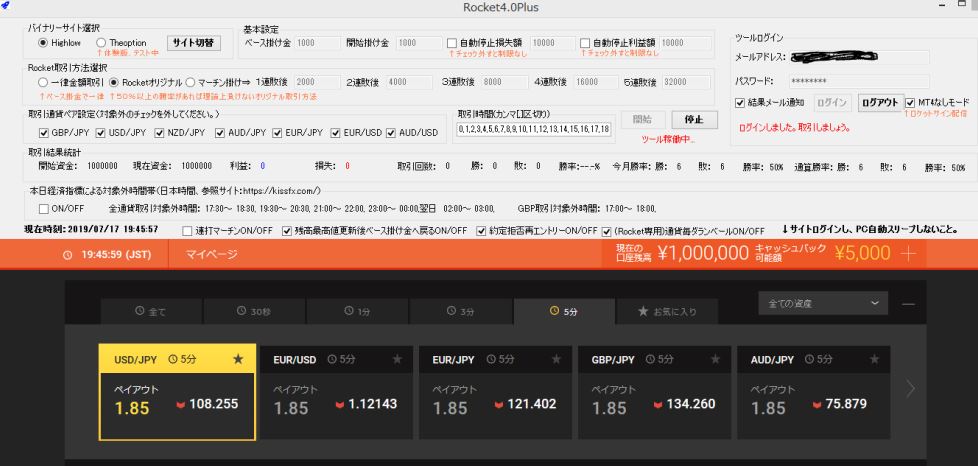Toggle 残高最高値更新後ベース掛け金へ戻る checkbox
The height and width of the screenshot is (466, 978).
(x=287, y=231)
